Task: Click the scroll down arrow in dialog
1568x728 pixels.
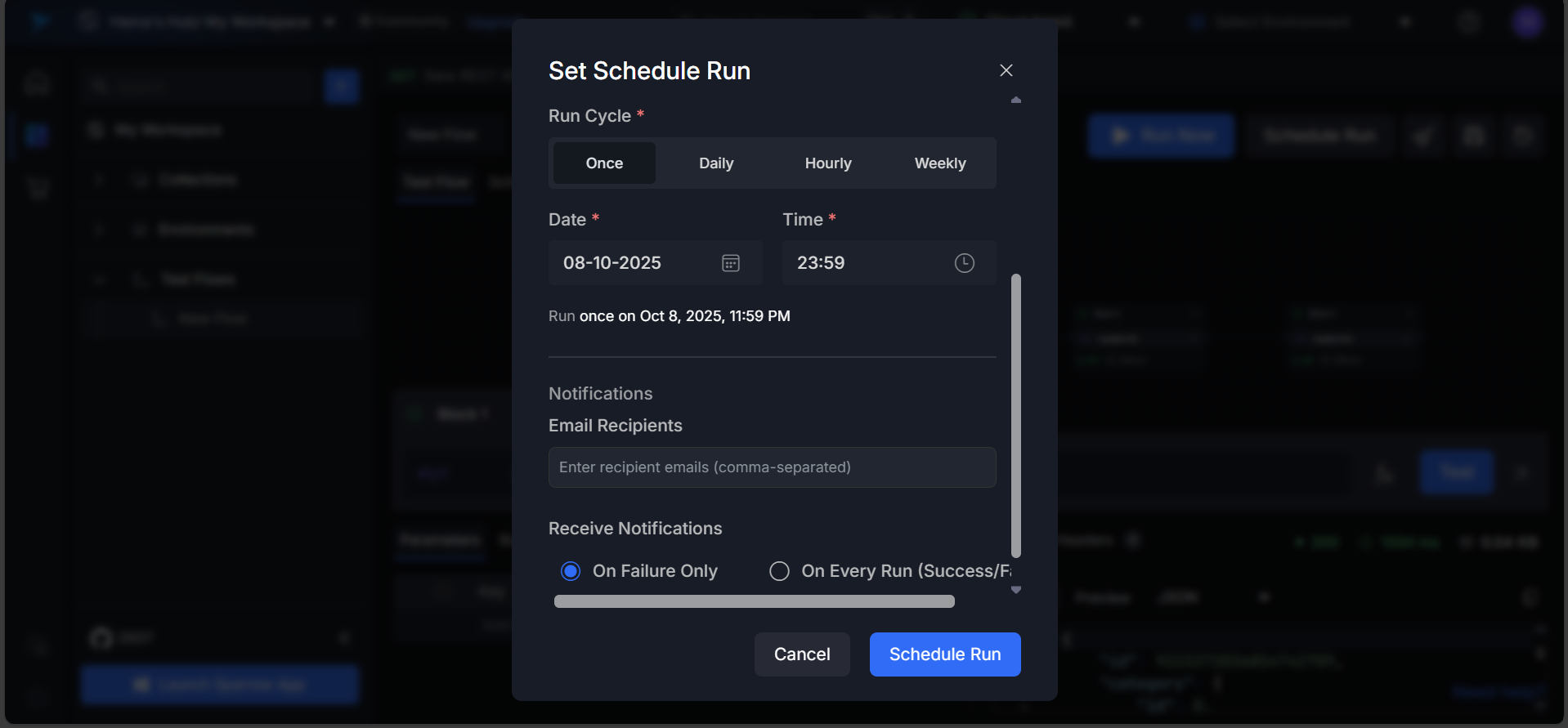Action: [x=1015, y=590]
